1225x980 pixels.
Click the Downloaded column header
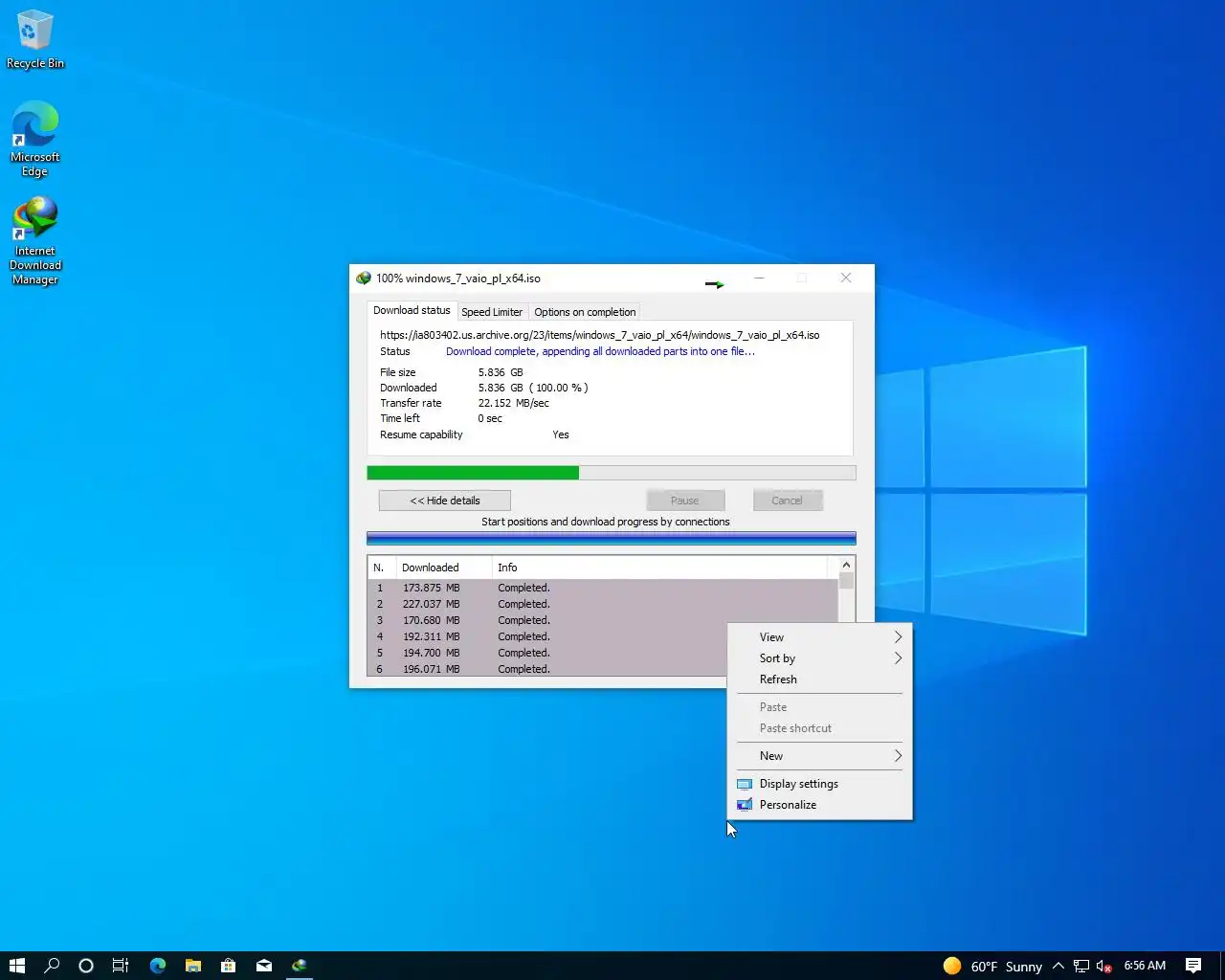pos(444,568)
